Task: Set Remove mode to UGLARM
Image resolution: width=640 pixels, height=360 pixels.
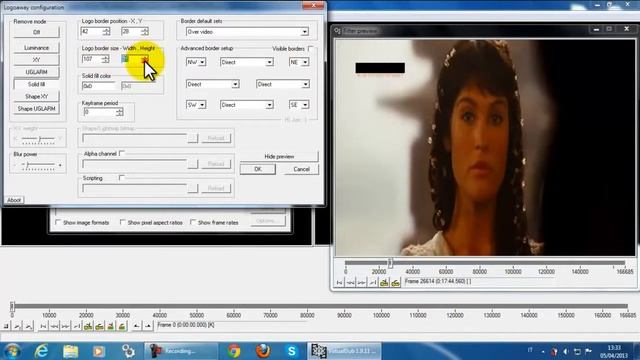Action: click(36, 72)
